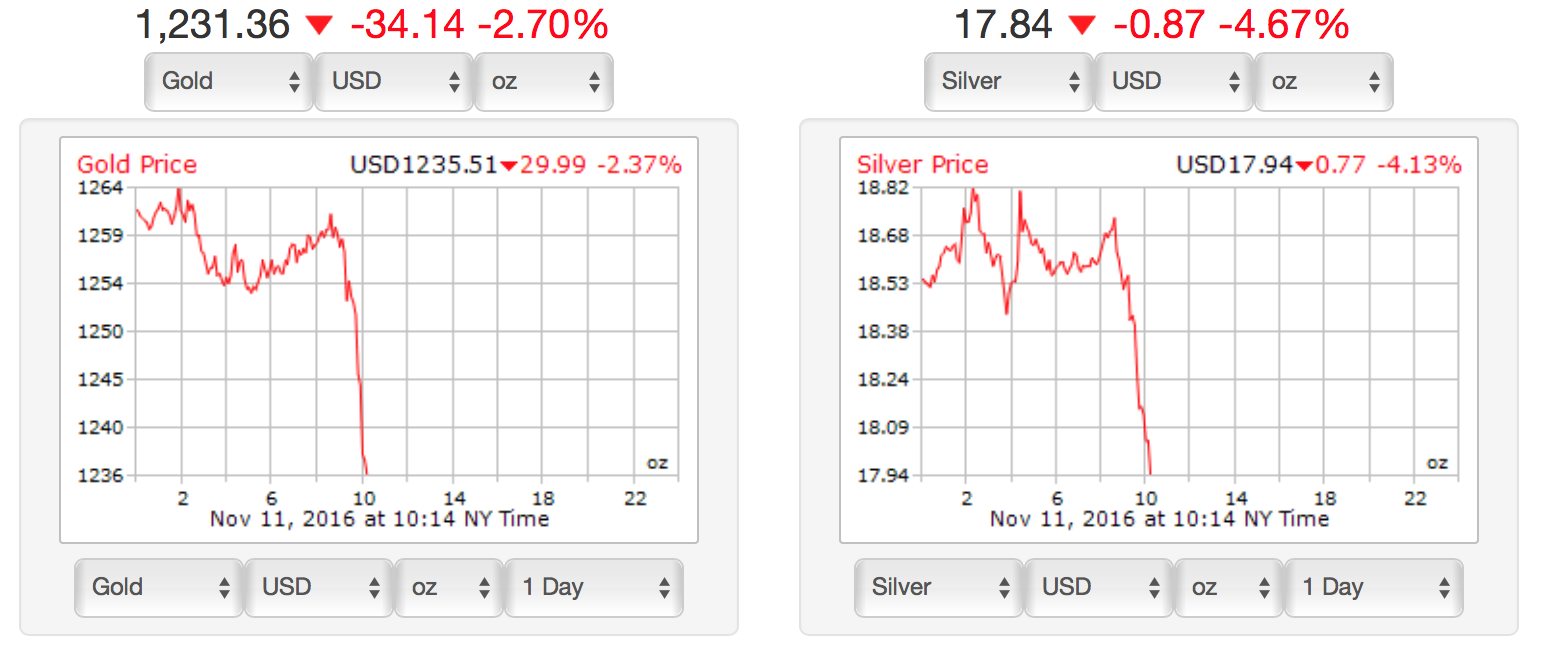
Task: Click the red down arrow beside 1,231.36
Action: [x=319, y=26]
